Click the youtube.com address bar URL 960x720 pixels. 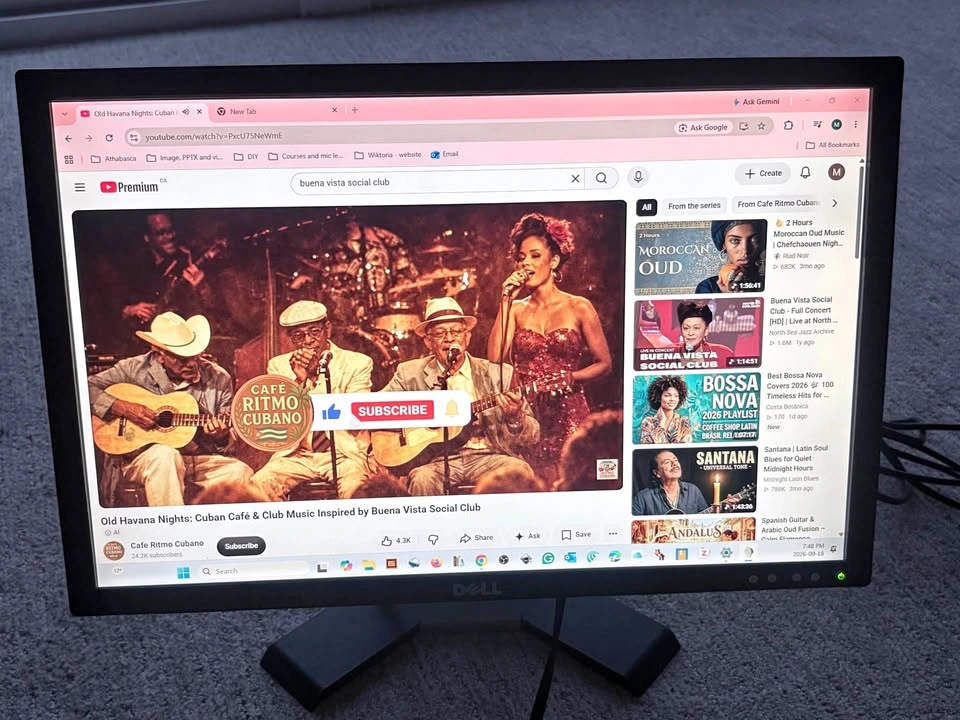(214, 136)
